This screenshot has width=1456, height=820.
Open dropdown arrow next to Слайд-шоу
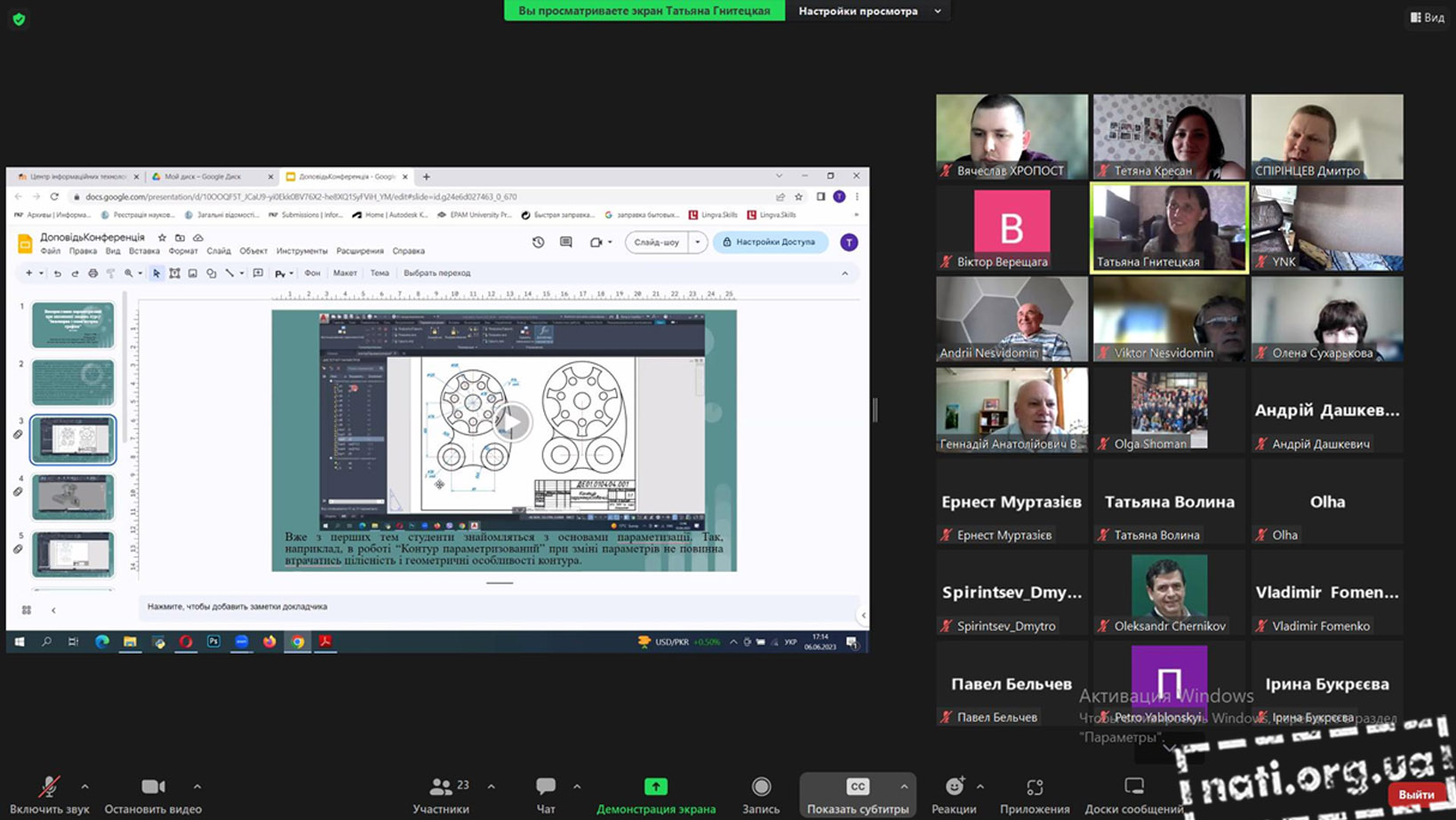(x=698, y=242)
